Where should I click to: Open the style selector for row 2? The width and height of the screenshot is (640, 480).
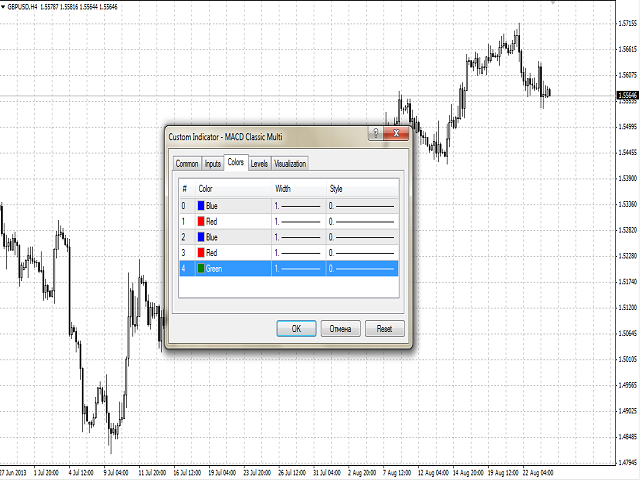362,237
